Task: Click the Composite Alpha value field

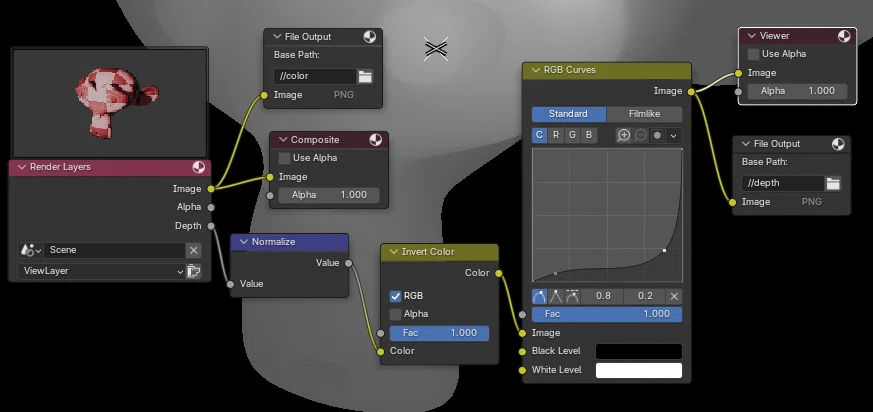Action: point(328,195)
